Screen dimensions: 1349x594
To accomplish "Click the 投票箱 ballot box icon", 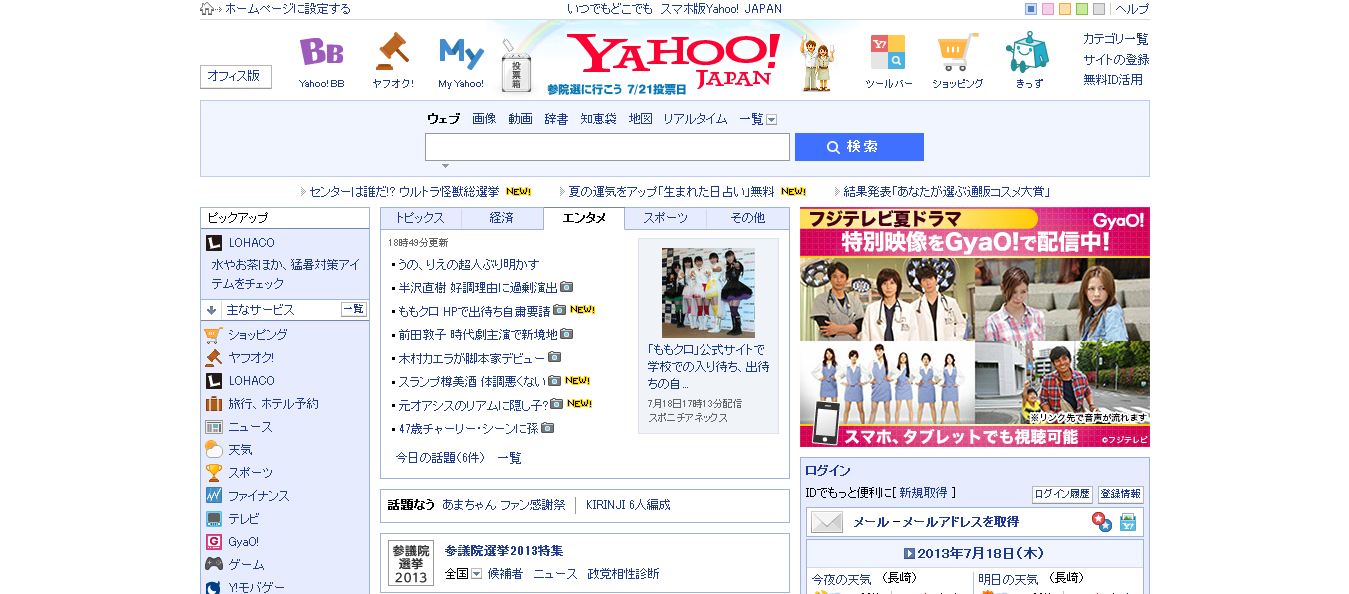I will (x=516, y=66).
